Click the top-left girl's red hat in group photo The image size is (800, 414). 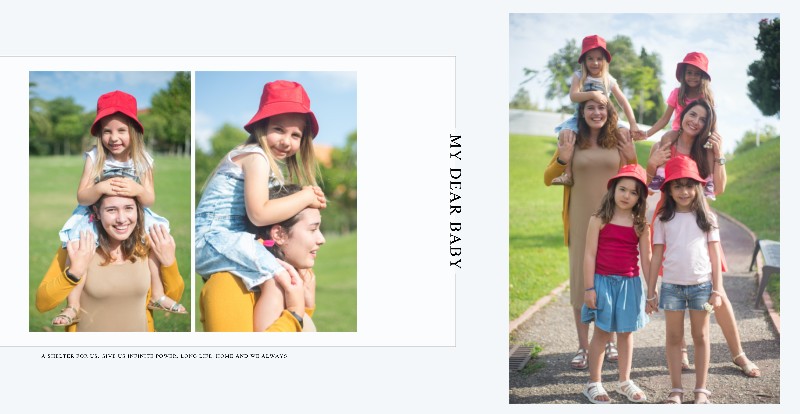pyautogui.click(x=594, y=48)
